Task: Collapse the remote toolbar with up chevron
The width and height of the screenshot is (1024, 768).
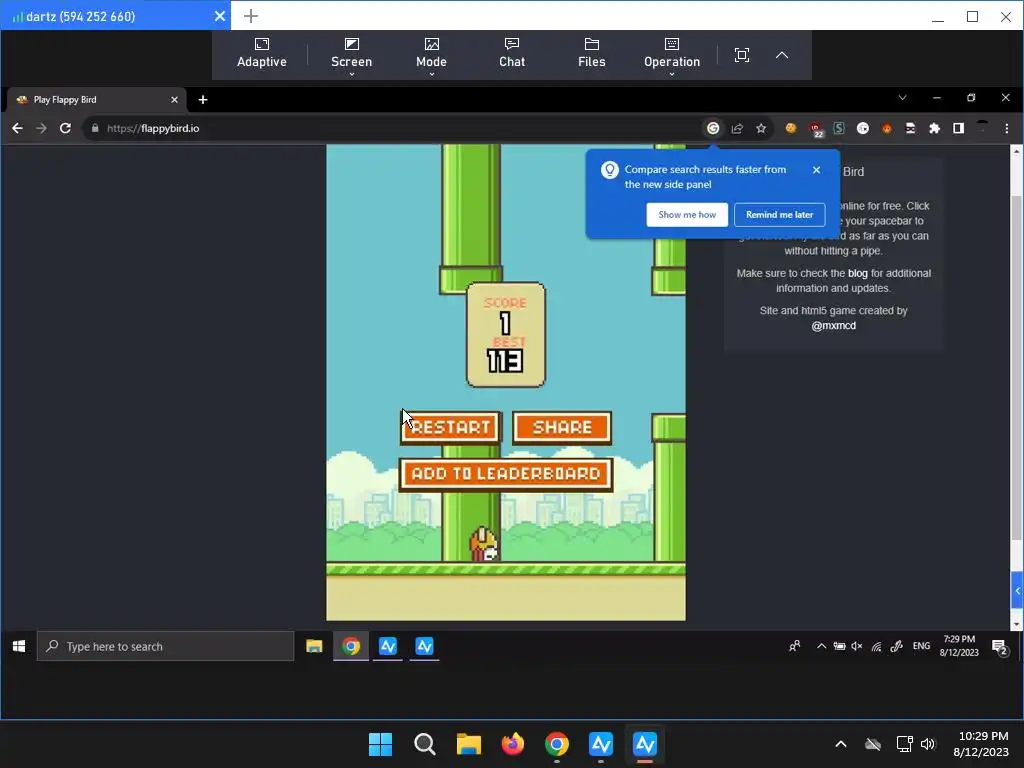Action: coord(782,55)
